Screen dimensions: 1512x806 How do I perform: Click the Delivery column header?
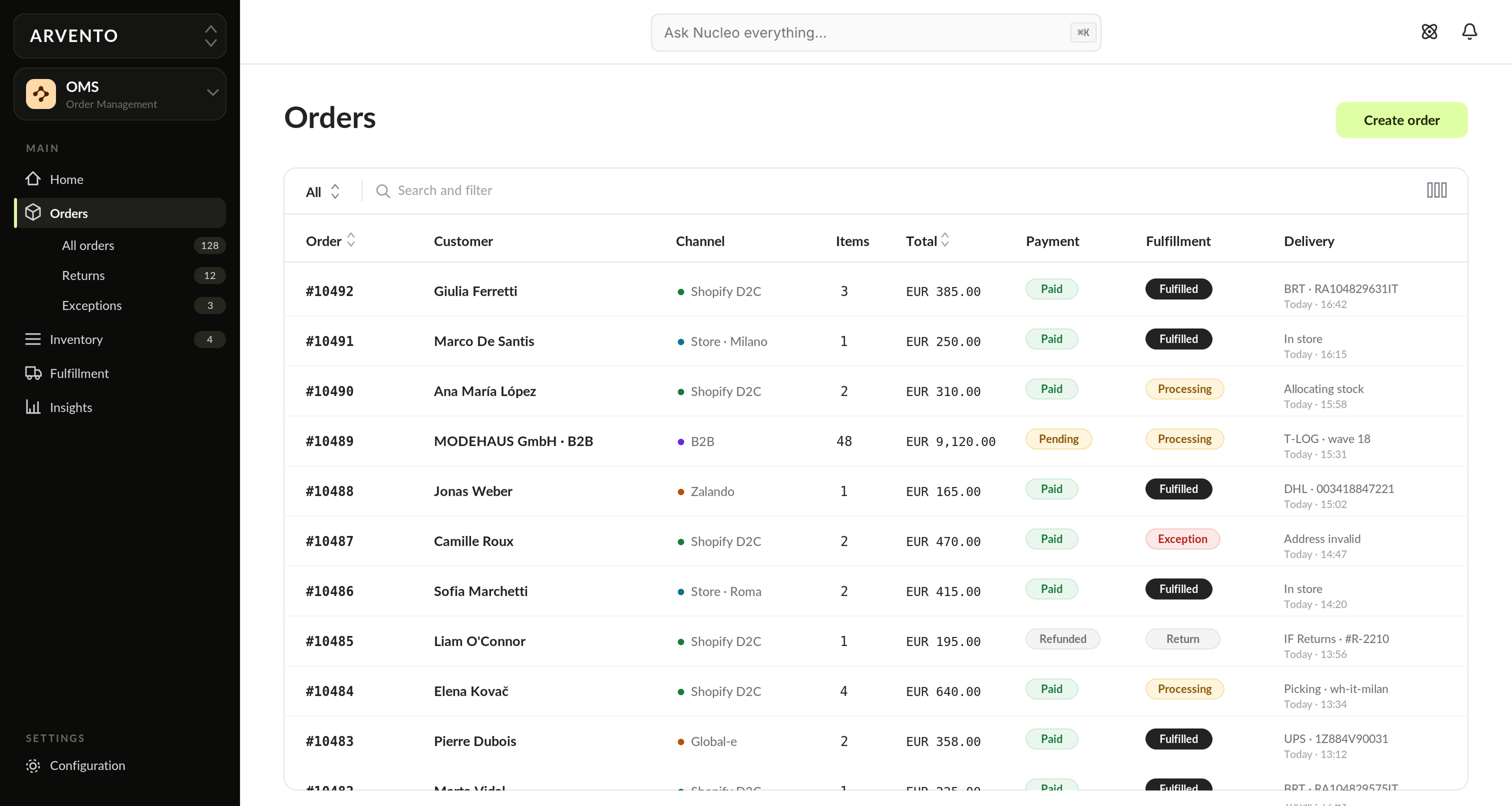tap(1308, 240)
